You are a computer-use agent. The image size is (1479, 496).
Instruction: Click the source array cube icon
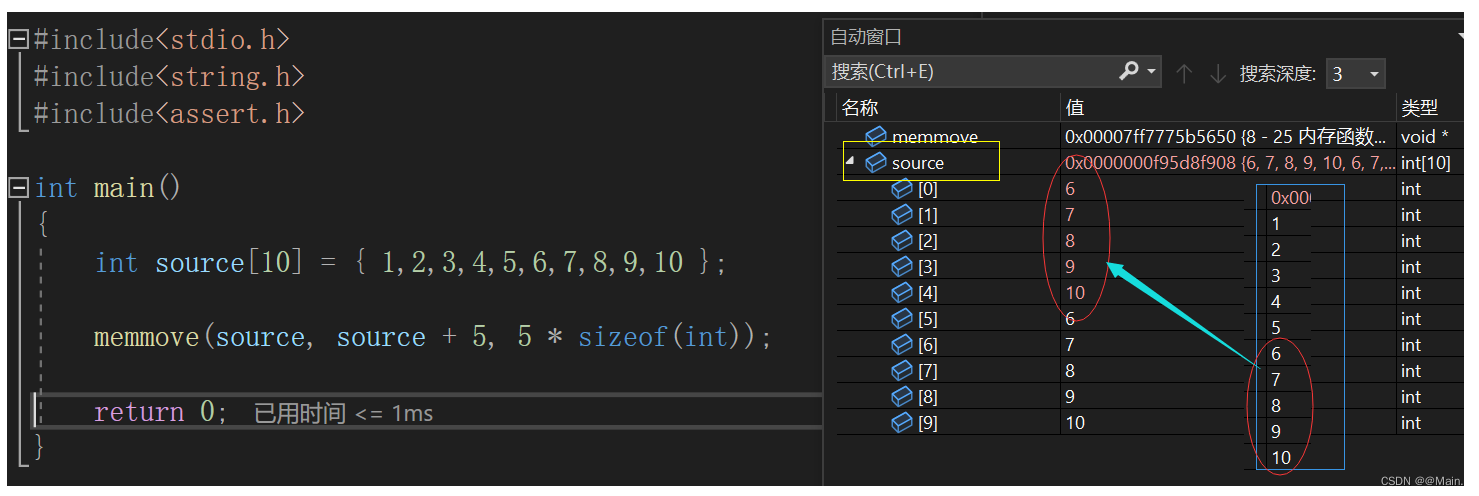click(876, 162)
